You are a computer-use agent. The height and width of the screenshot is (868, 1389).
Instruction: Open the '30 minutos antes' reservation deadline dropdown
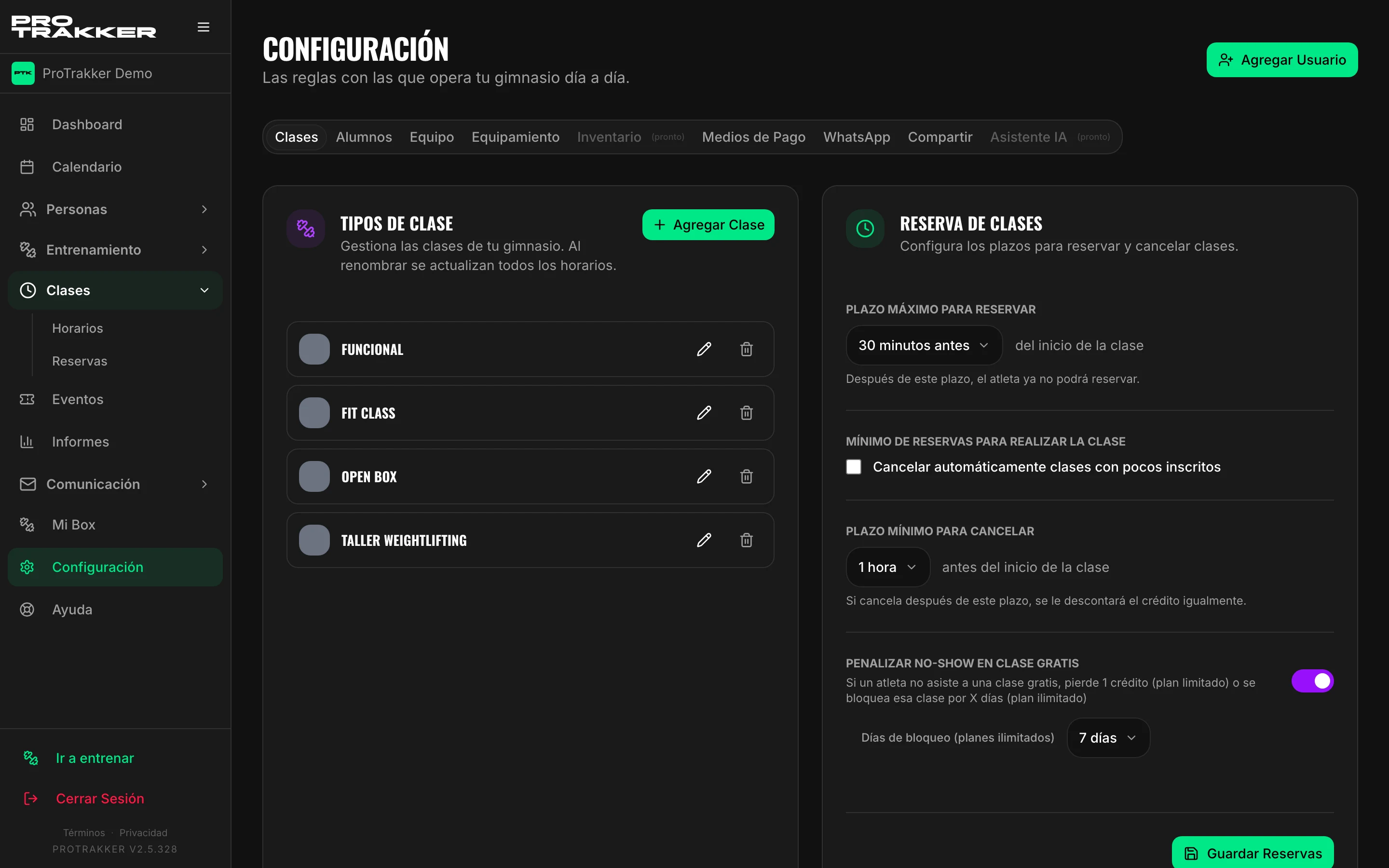click(924, 346)
